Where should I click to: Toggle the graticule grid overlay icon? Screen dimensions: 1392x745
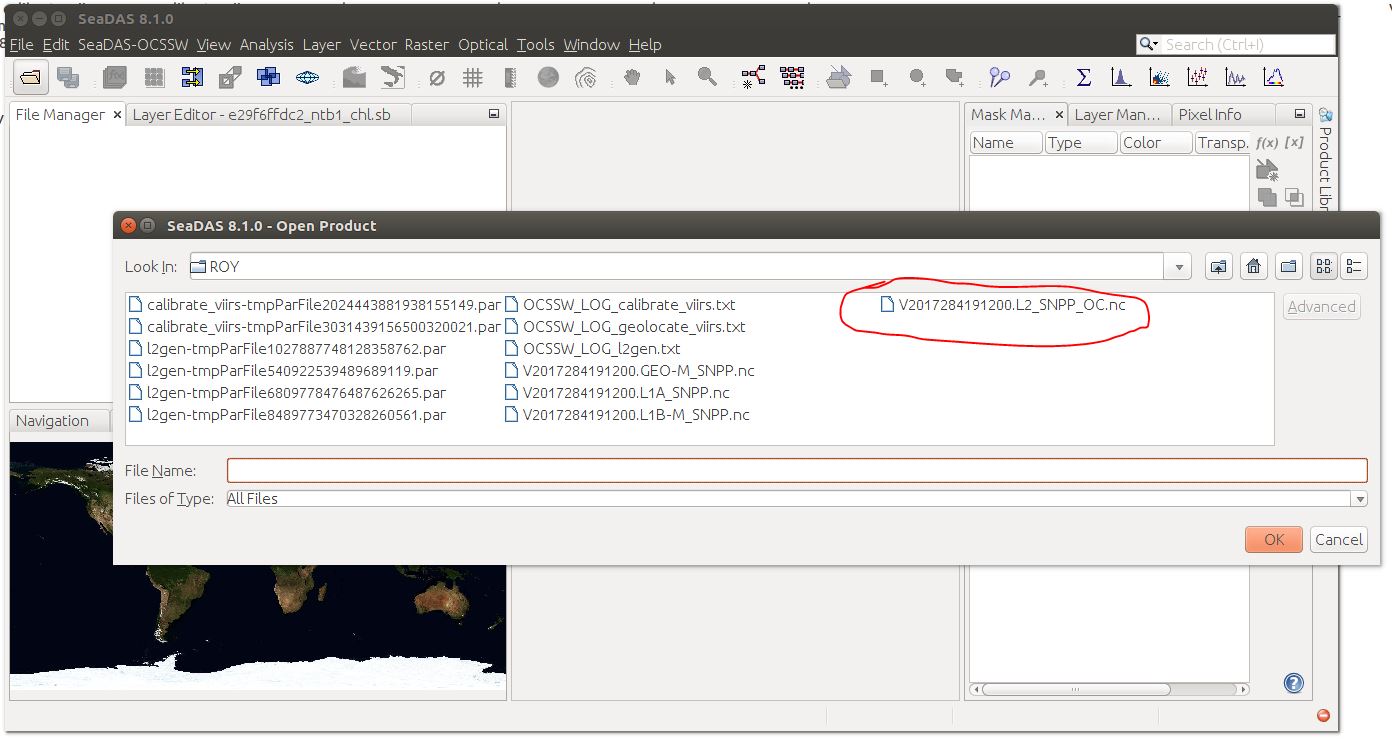tap(473, 77)
